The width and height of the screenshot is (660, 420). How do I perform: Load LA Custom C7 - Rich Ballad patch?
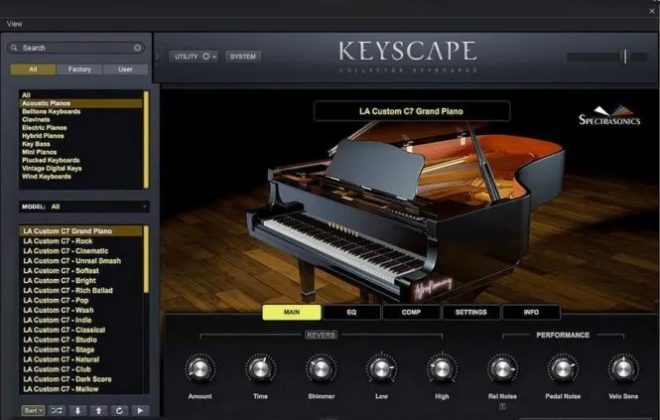pyautogui.click(x=81, y=290)
